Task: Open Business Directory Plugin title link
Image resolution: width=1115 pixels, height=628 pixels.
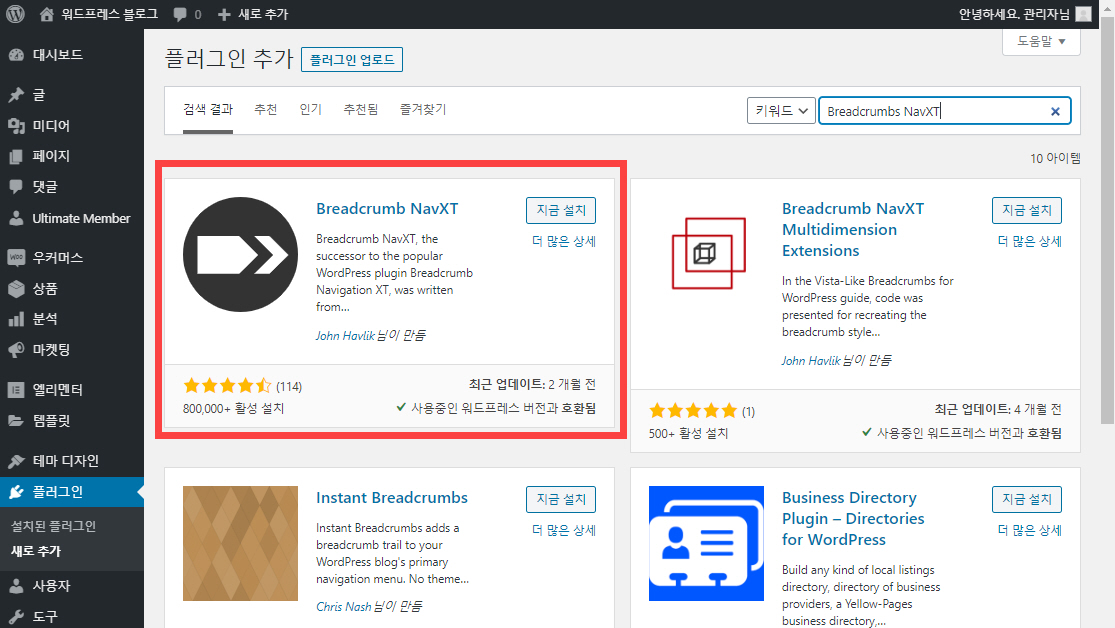Action: pyautogui.click(x=853, y=518)
